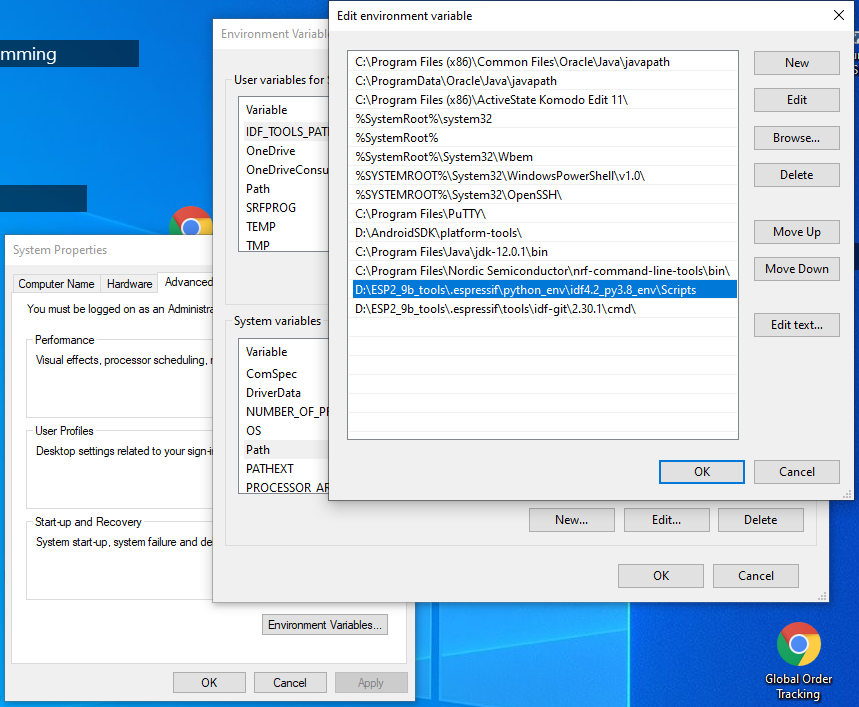The height and width of the screenshot is (707, 859).
Task: Click New in the Edit environment variable dialog
Action: pyautogui.click(x=797, y=63)
